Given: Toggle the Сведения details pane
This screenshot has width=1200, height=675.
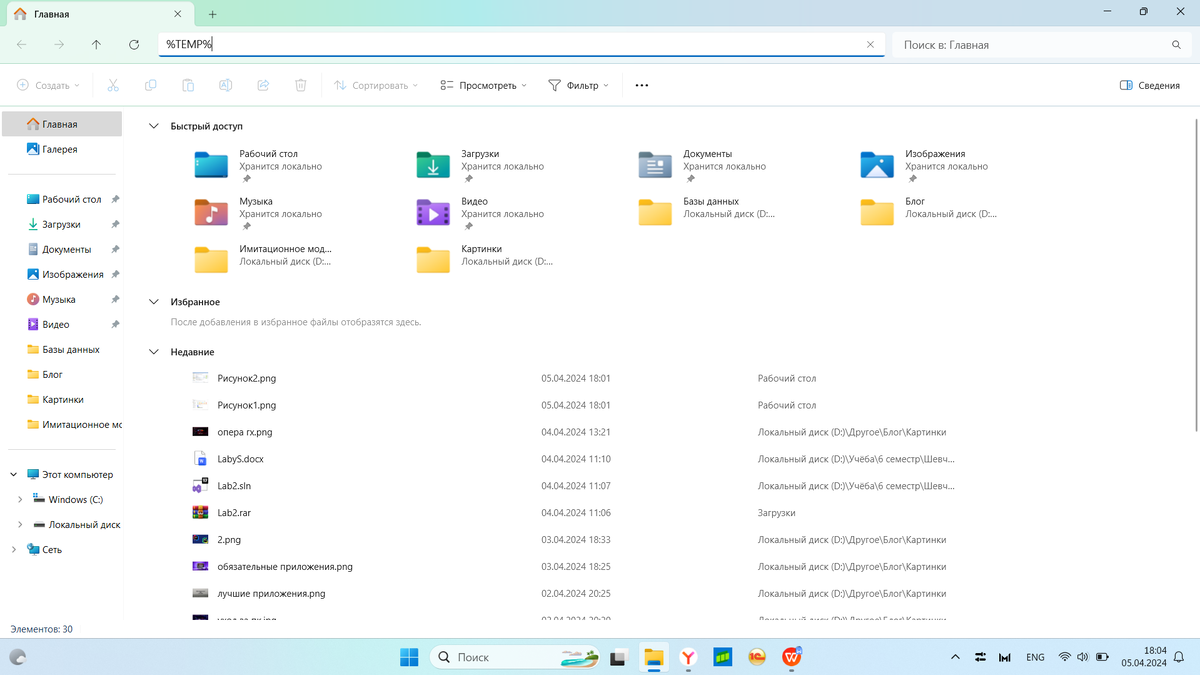Looking at the screenshot, I should [x=1150, y=86].
